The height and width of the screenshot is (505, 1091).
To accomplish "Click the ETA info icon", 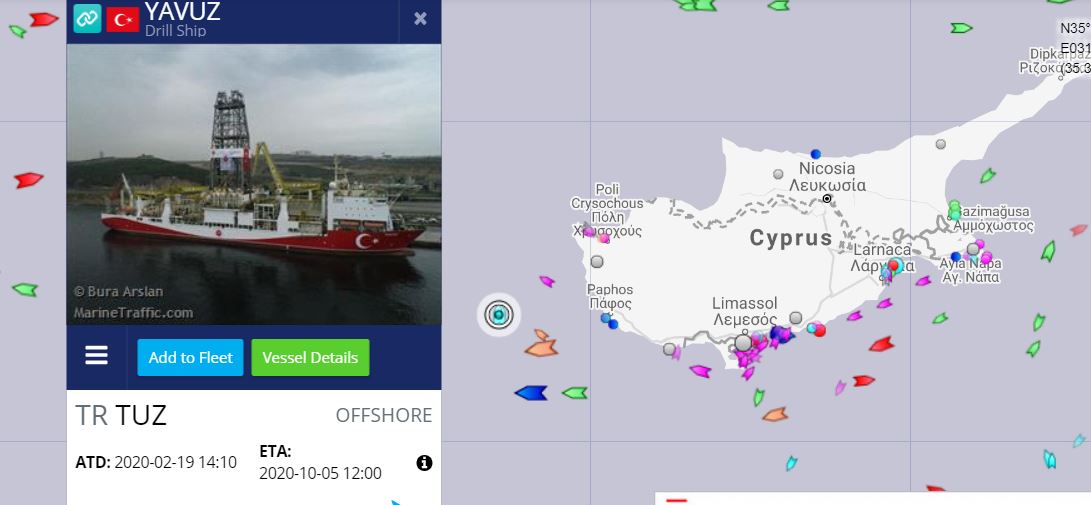I will tap(424, 463).
